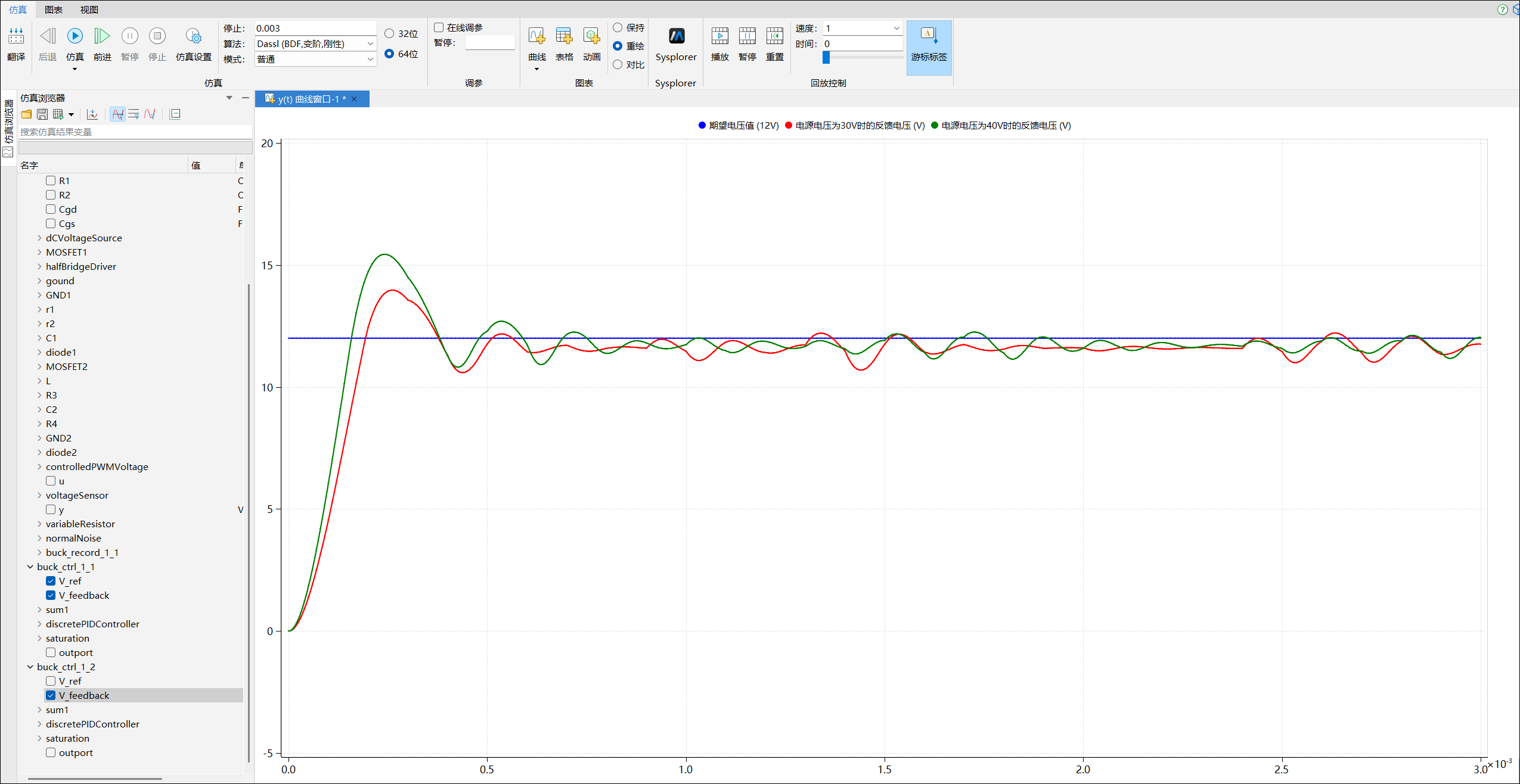Collapse the buck_ctrl_1_1 tree node
This screenshot has height=784, width=1520.
click(x=30, y=567)
